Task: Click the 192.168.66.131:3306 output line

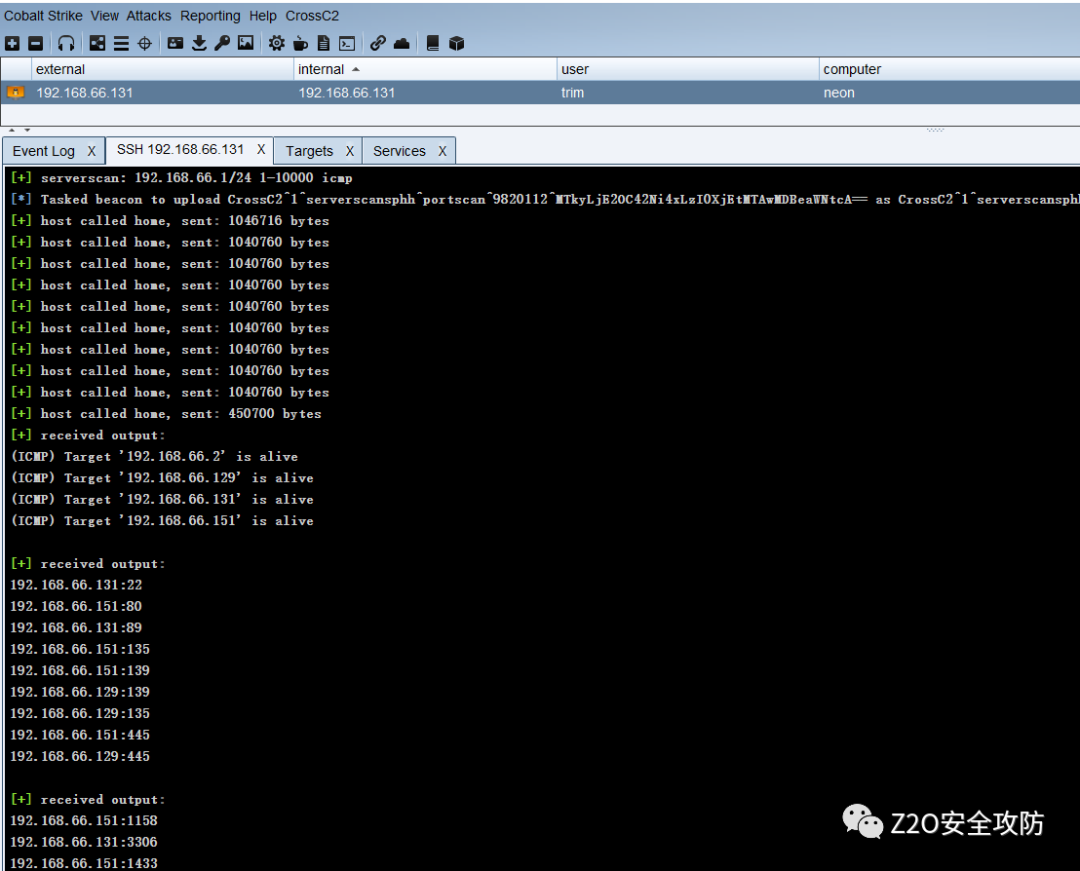Action: 84,841
